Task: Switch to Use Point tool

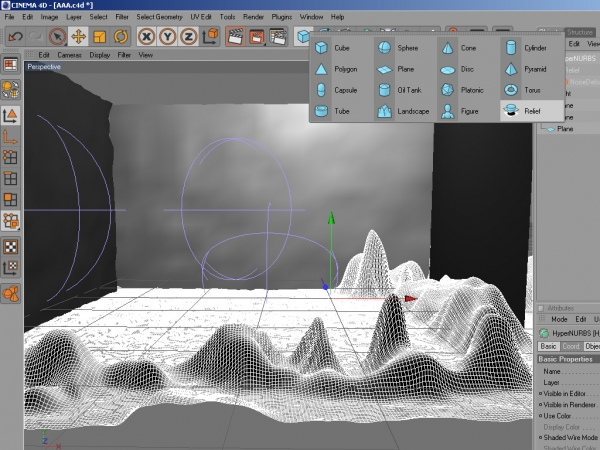Action: tap(10, 157)
